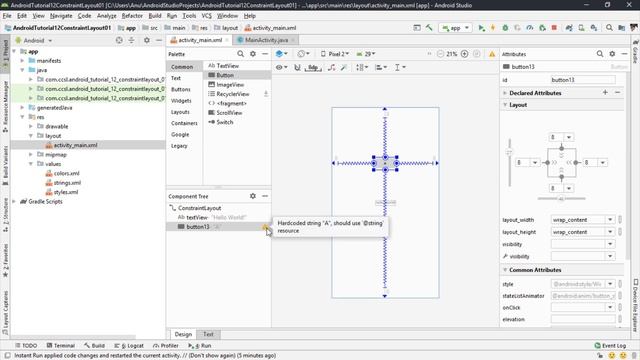Zoom out the design surface minus icon
This screenshot has width=640, height=360.
coord(440,54)
